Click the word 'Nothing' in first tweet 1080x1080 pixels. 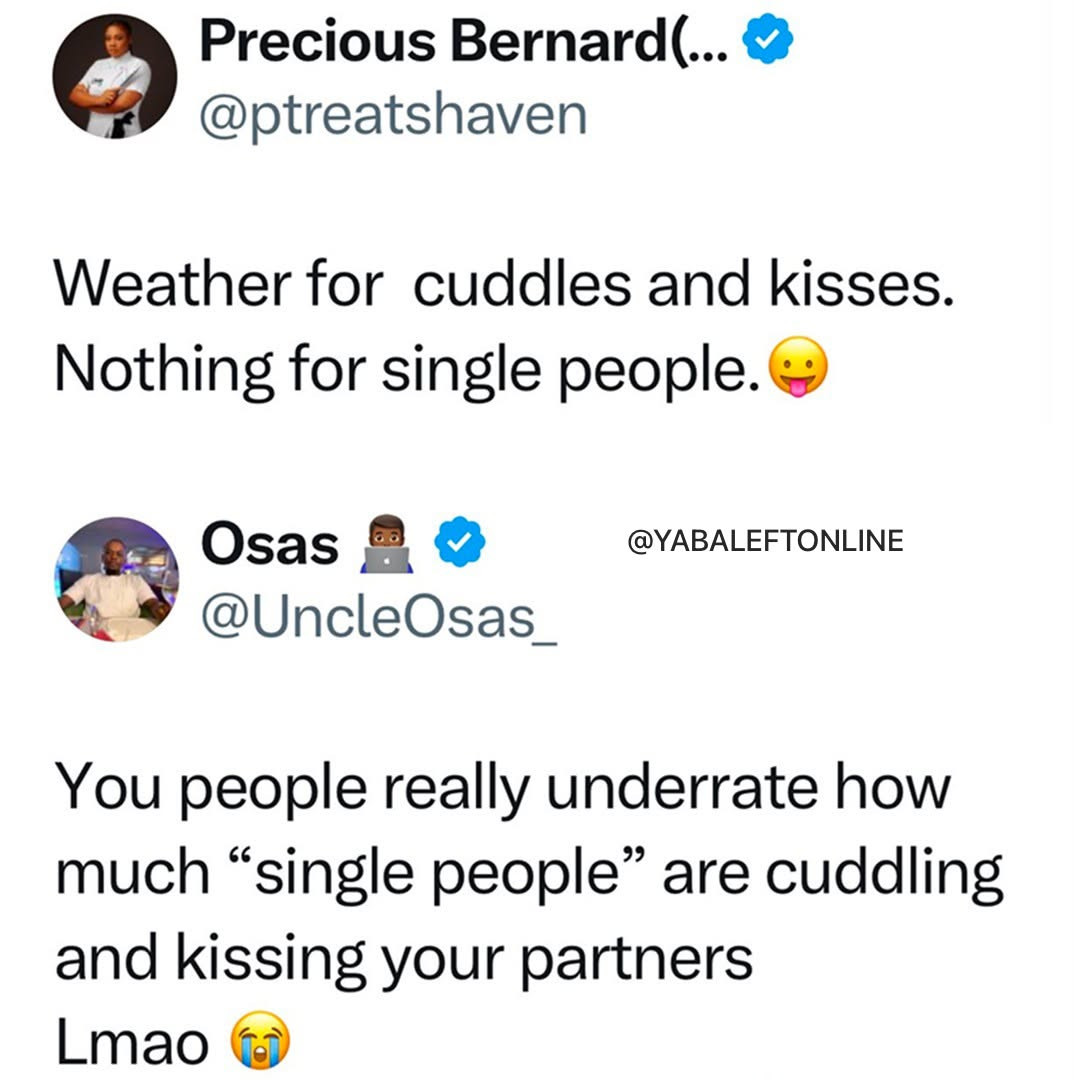coord(163,370)
